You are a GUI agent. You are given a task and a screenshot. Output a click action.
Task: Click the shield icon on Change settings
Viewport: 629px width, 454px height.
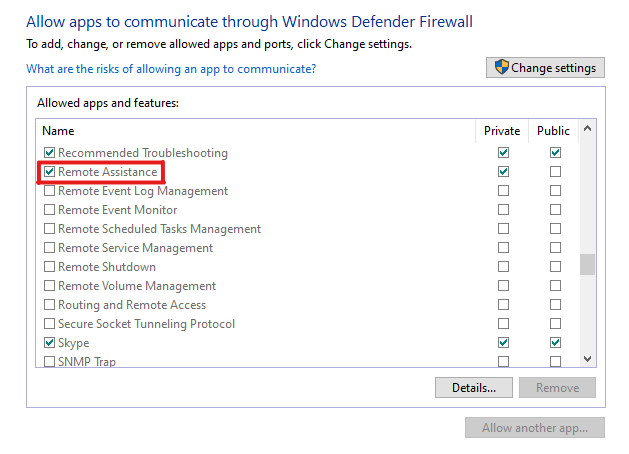tap(501, 67)
